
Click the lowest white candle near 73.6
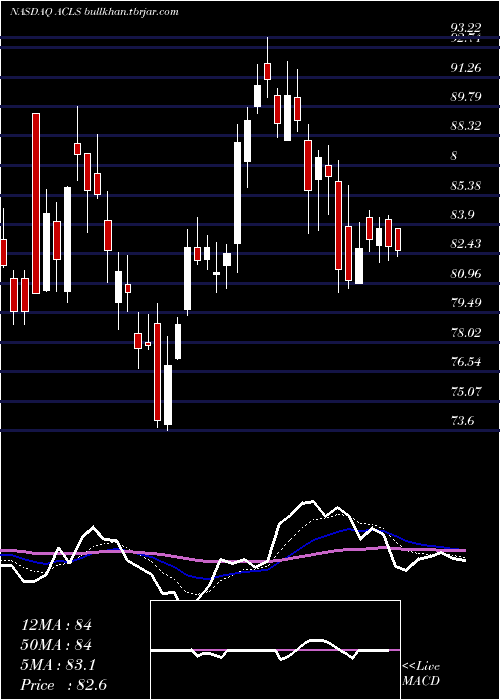coord(168,395)
